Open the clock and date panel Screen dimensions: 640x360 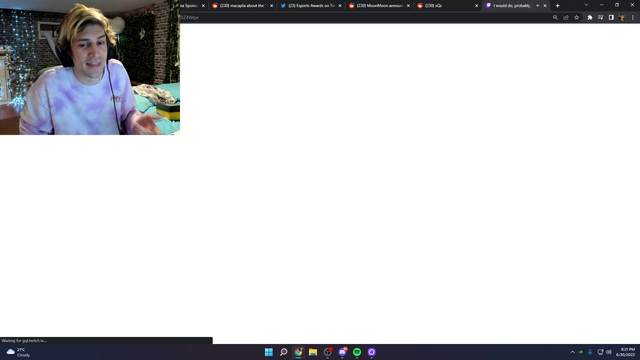[625, 352]
